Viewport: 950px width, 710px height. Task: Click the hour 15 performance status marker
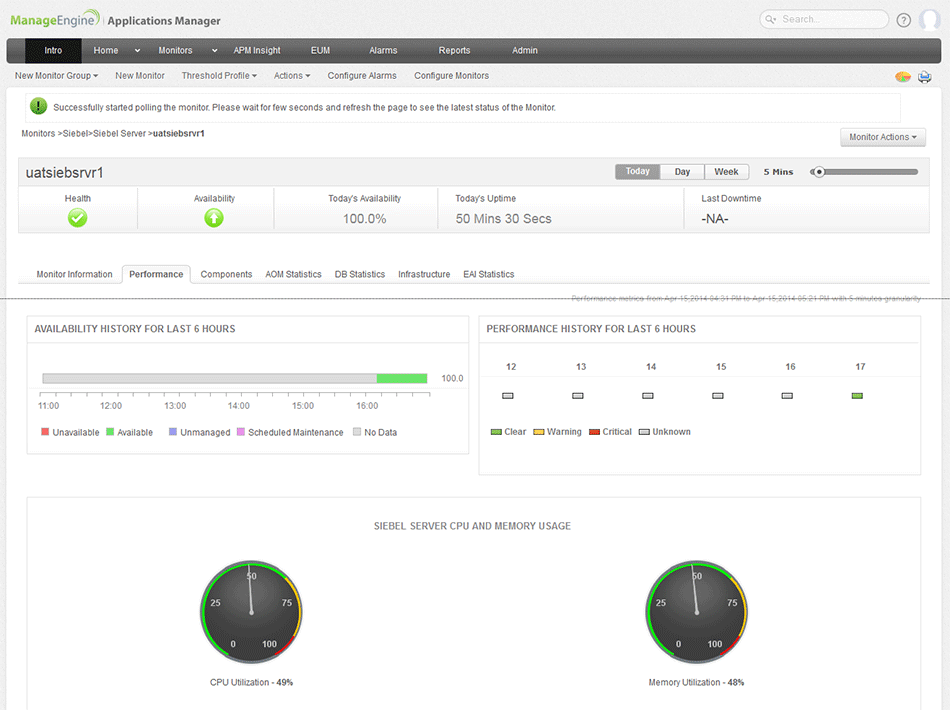(x=718, y=396)
